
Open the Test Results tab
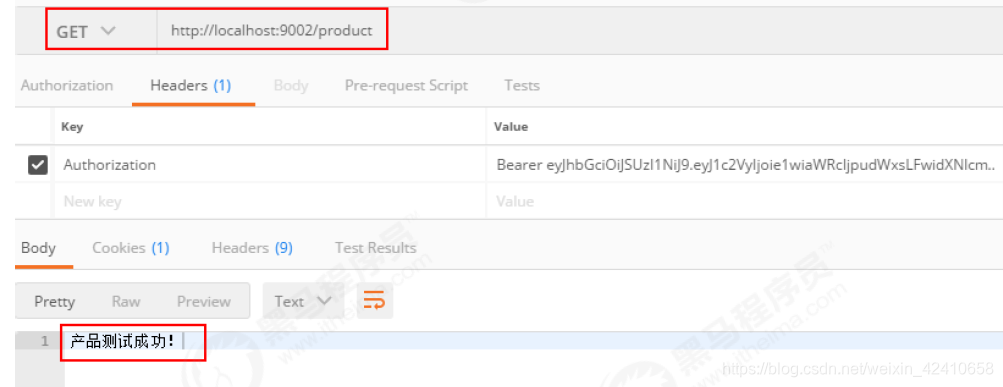coord(375,248)
